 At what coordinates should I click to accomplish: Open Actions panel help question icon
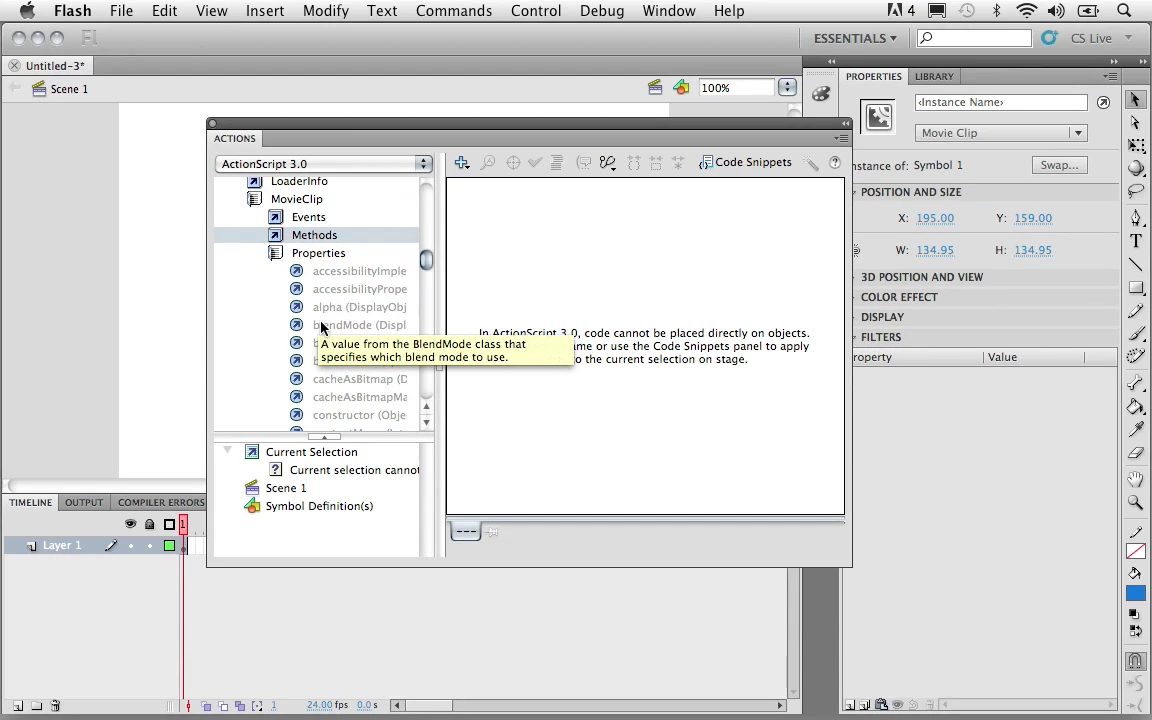(835, 162)
